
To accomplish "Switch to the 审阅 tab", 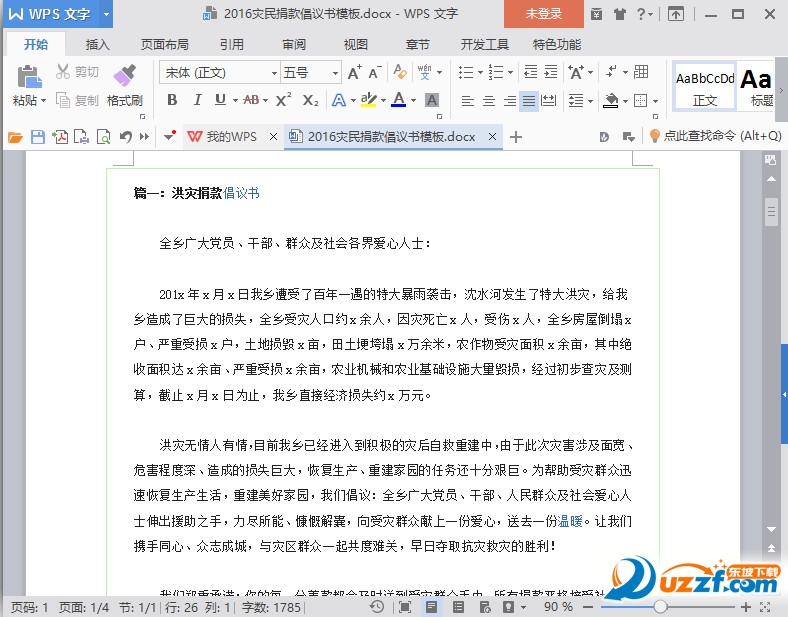I will 294,45.
